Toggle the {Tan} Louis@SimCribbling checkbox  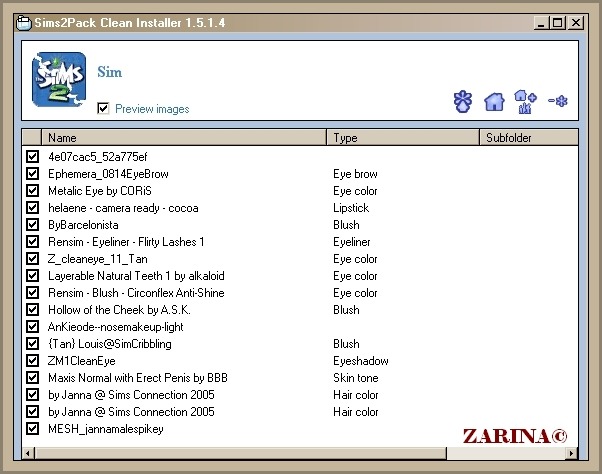coord(33,344)
